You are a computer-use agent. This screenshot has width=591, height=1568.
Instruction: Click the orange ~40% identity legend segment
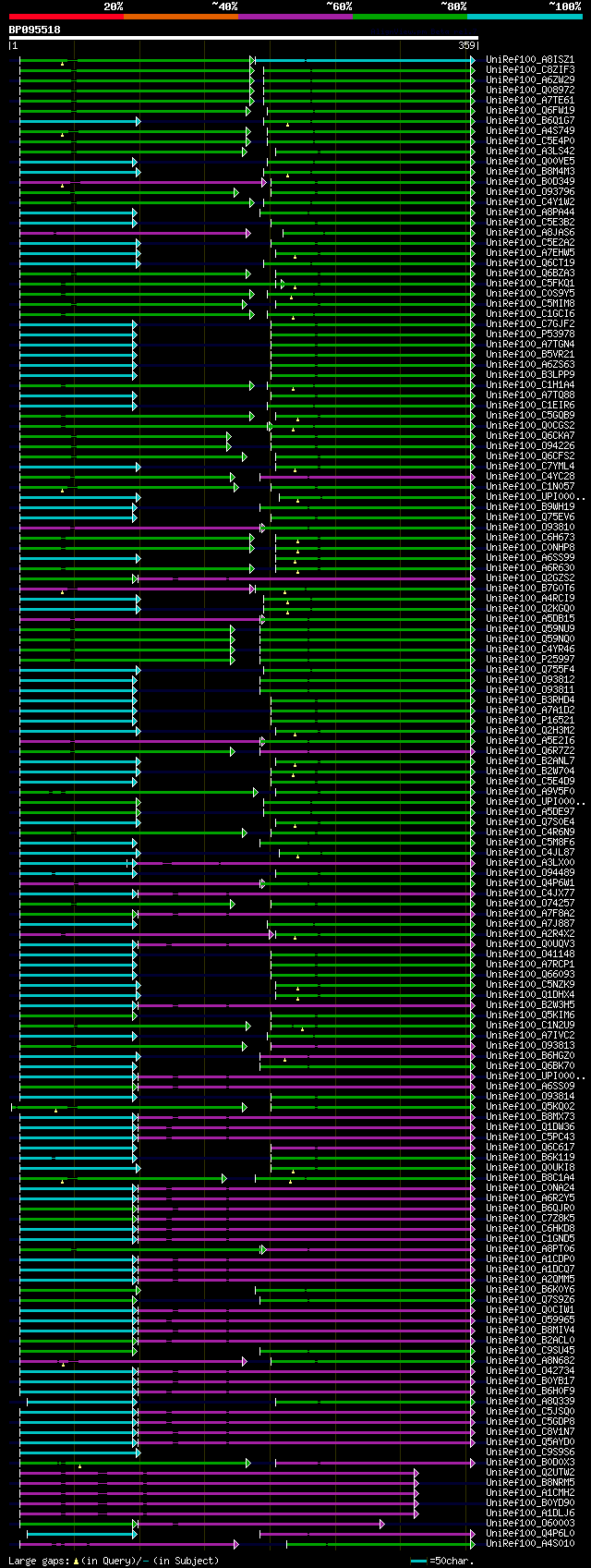click(x=181, y=16)
